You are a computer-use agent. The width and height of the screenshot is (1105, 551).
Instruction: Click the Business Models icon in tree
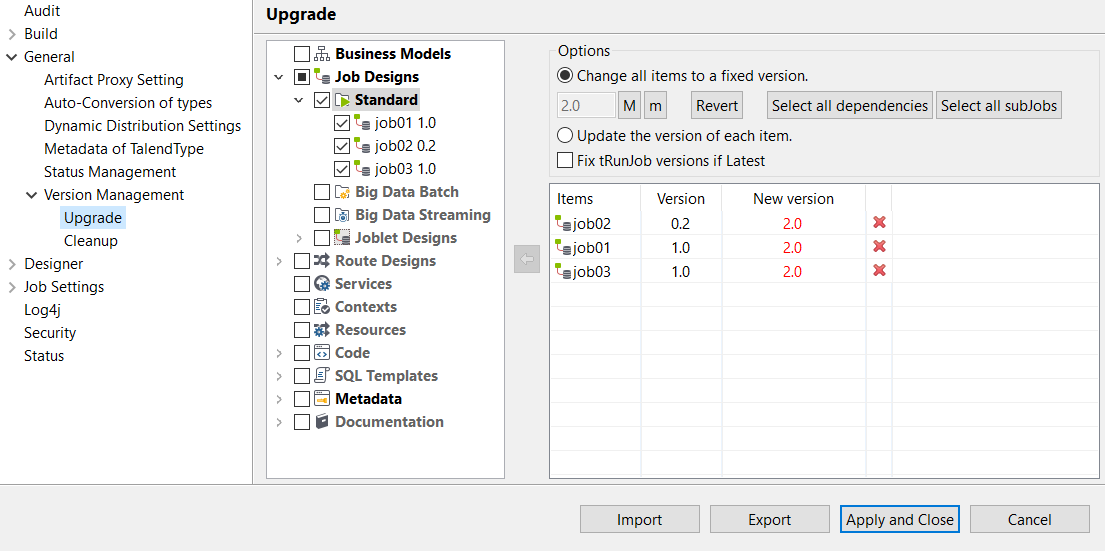click(322, 54)
